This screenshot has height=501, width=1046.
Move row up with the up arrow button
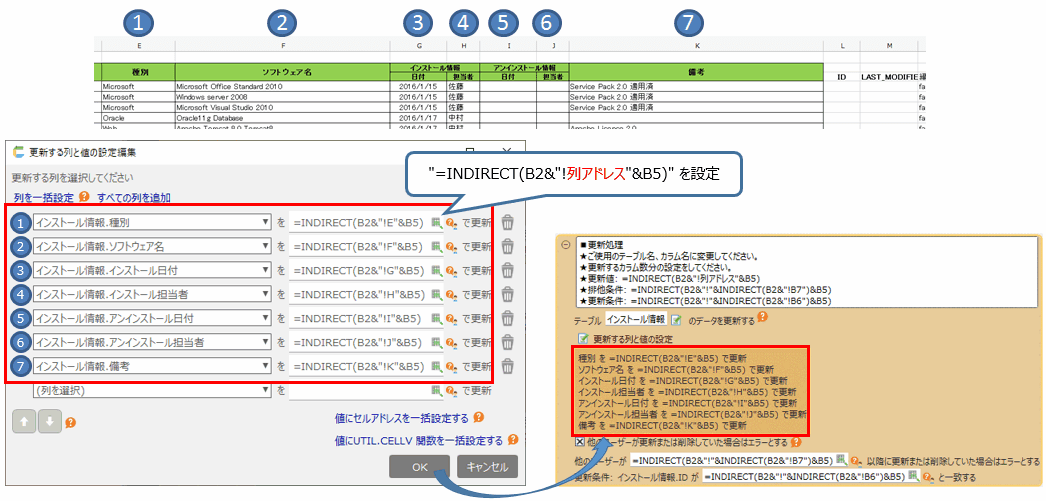23,421
